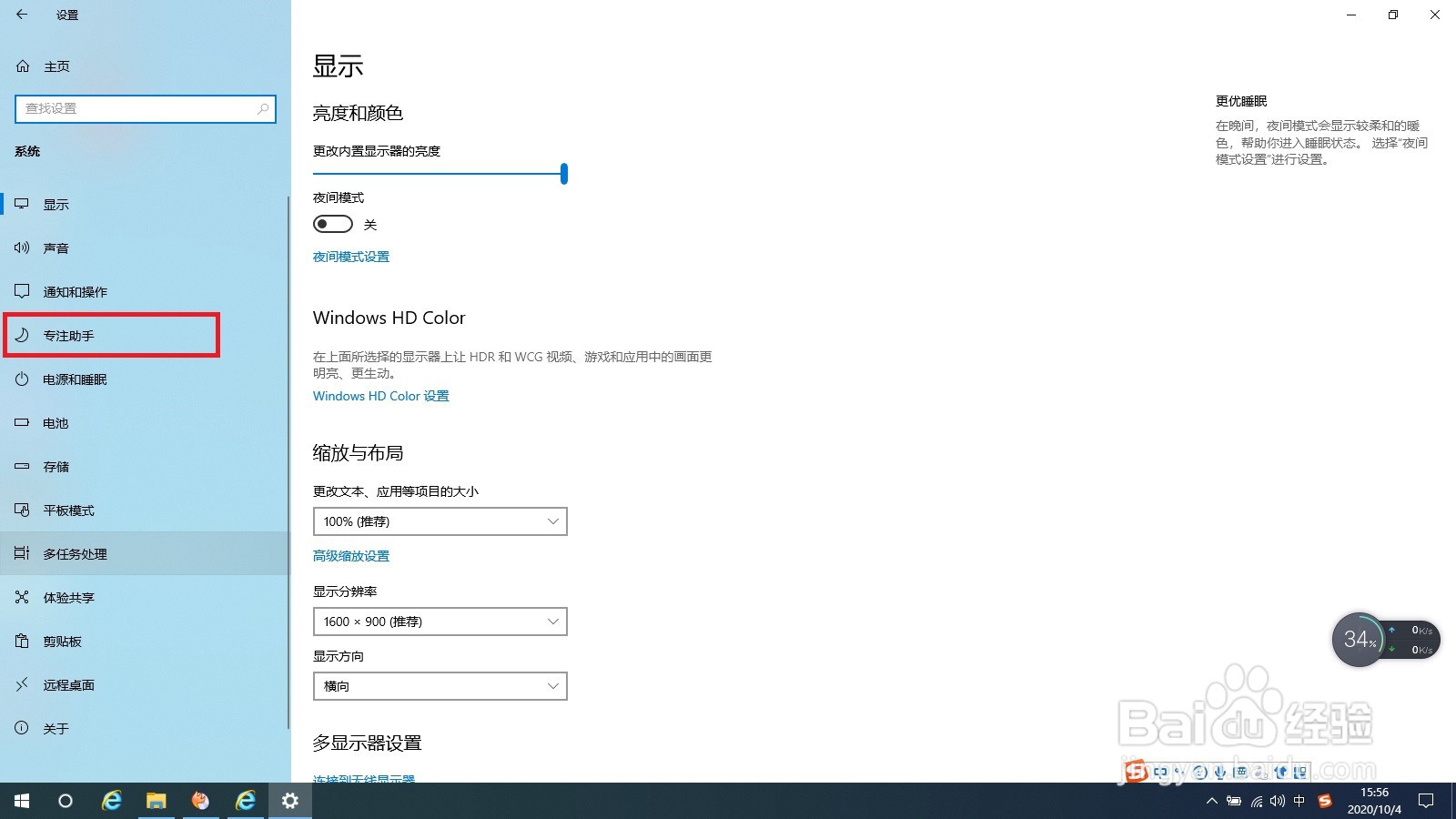The image size is (1456, 819).
Task: Turn on 夜间模式 (Night light)
Action: 332,223
